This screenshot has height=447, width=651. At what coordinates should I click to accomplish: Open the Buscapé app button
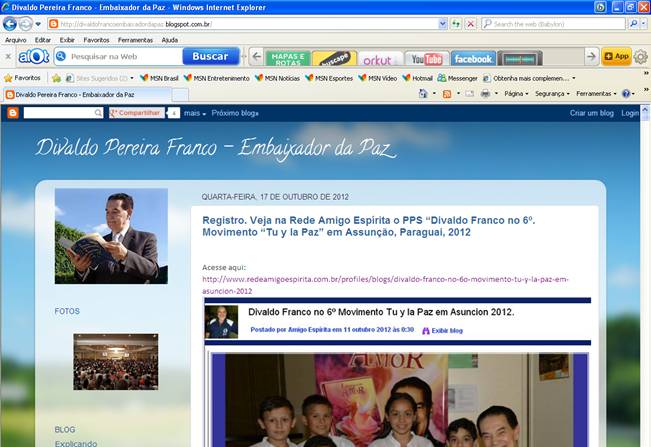pos(334,59)
